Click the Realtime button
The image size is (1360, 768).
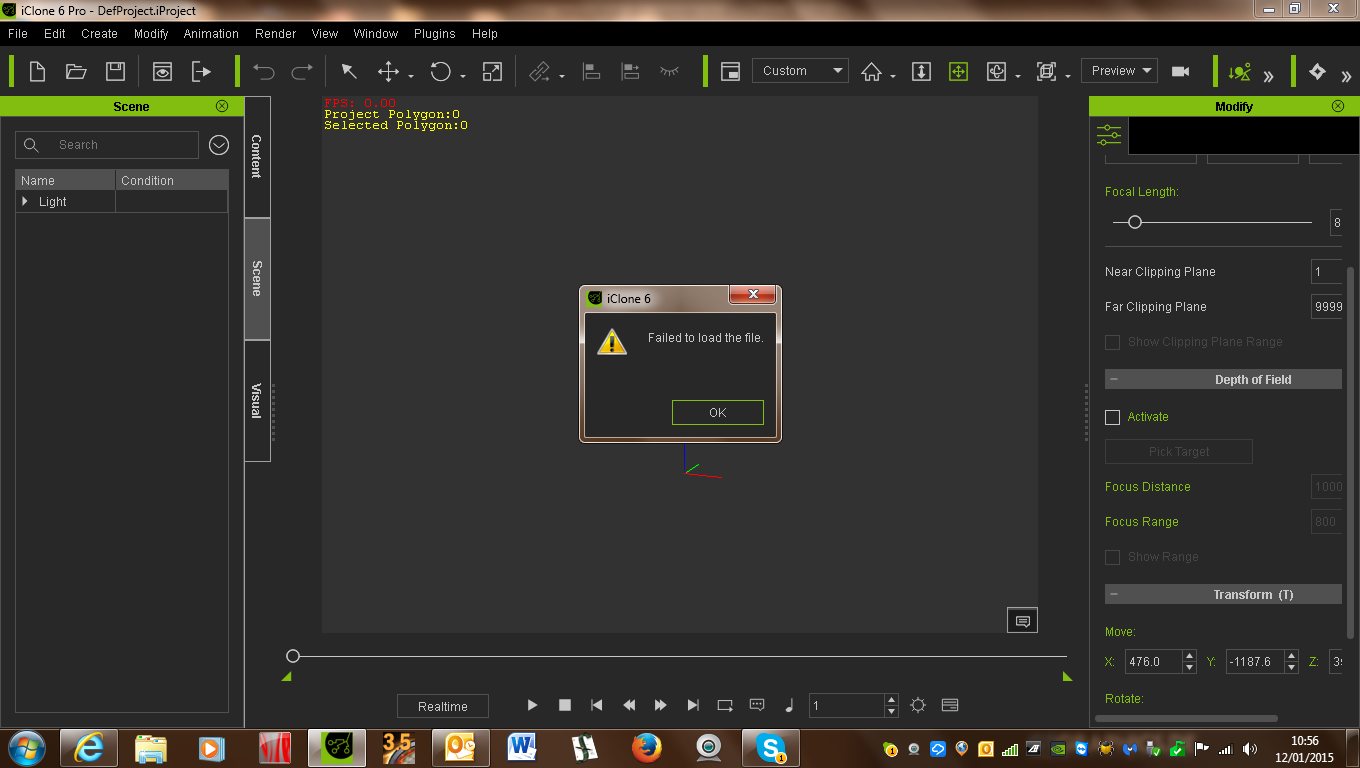click(442, 706)
